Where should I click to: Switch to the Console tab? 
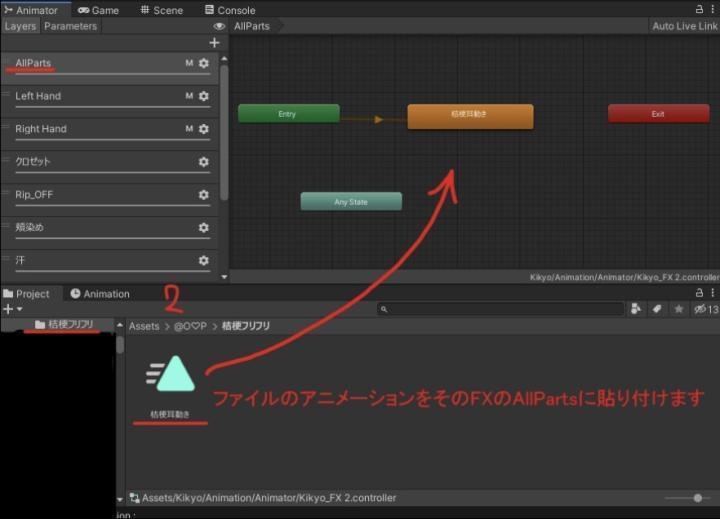(230, 10)
